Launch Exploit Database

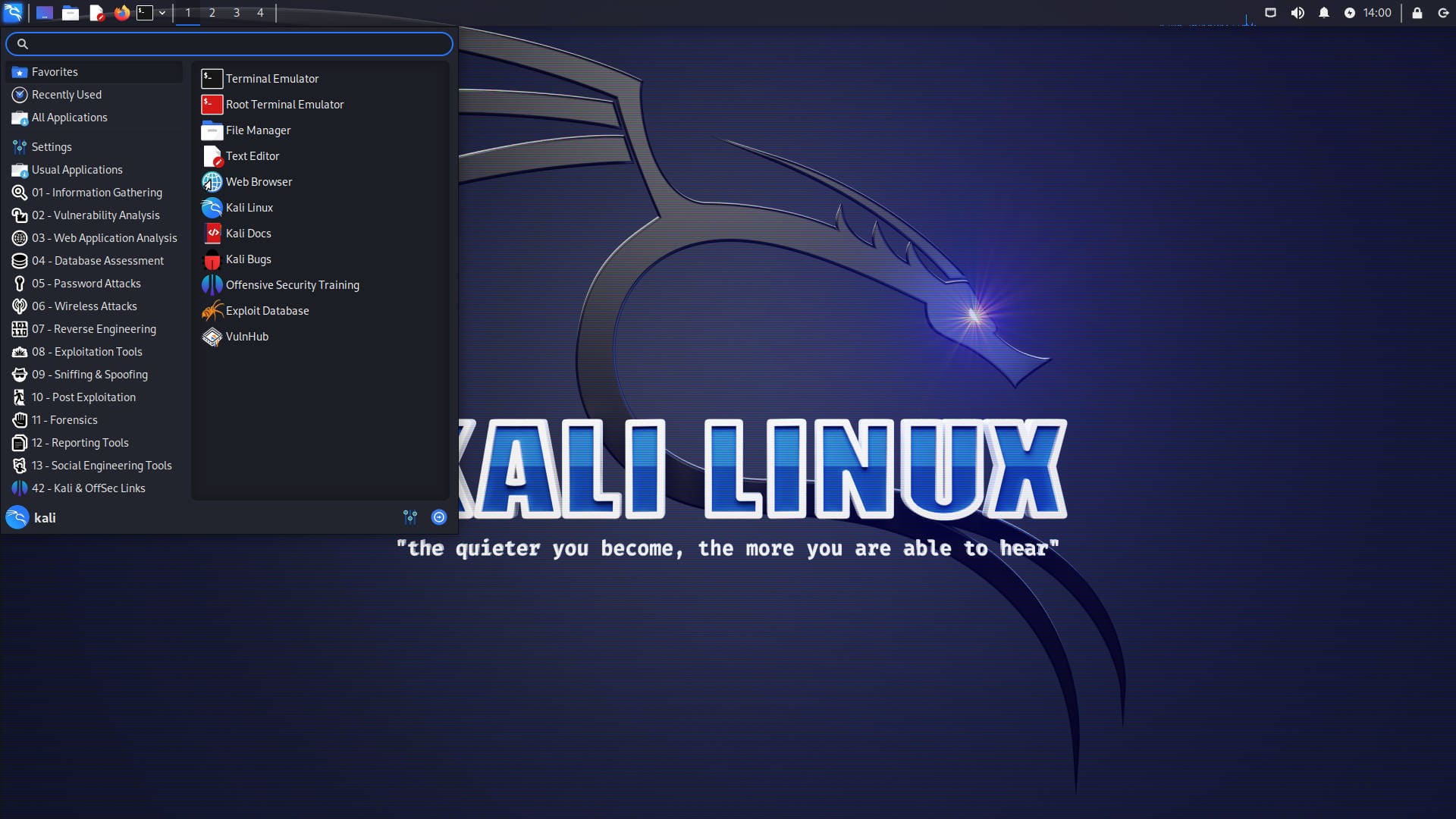pos(267,310)
